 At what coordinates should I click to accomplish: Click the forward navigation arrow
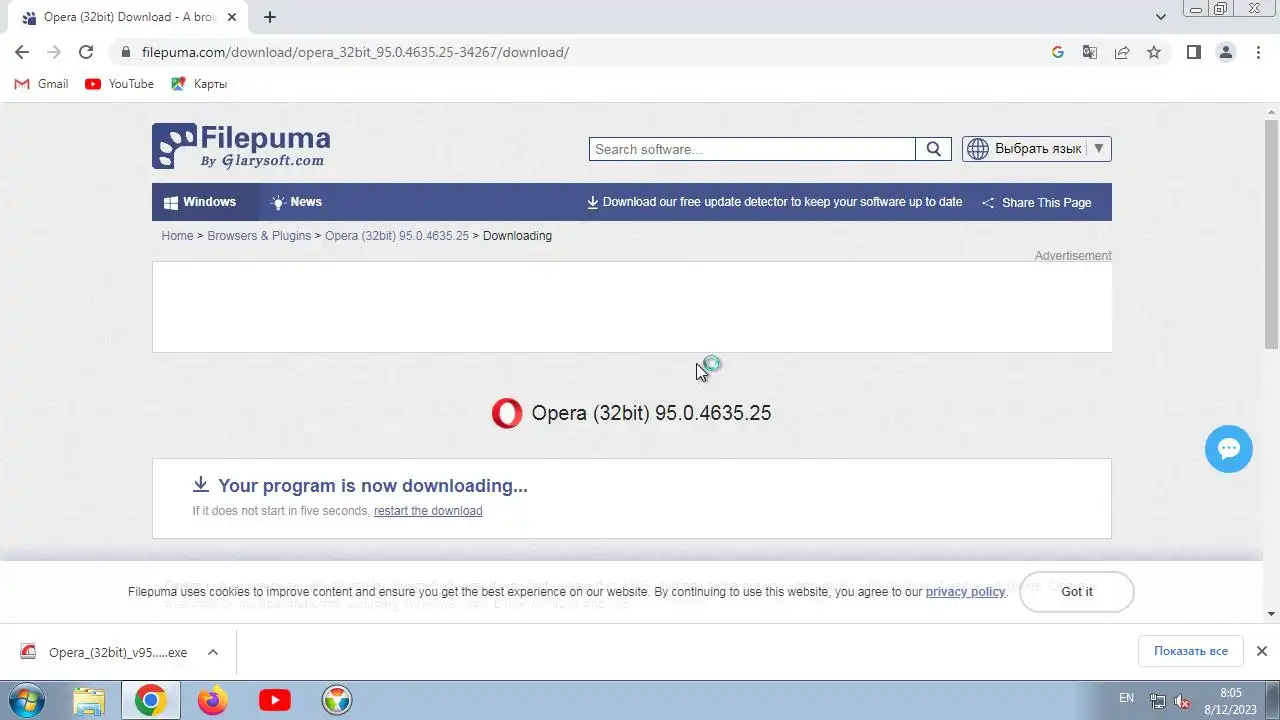coord(54,52)
